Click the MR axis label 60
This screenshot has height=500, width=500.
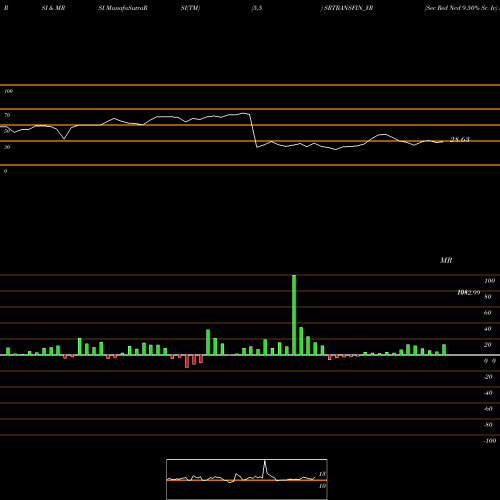(488, 313)
